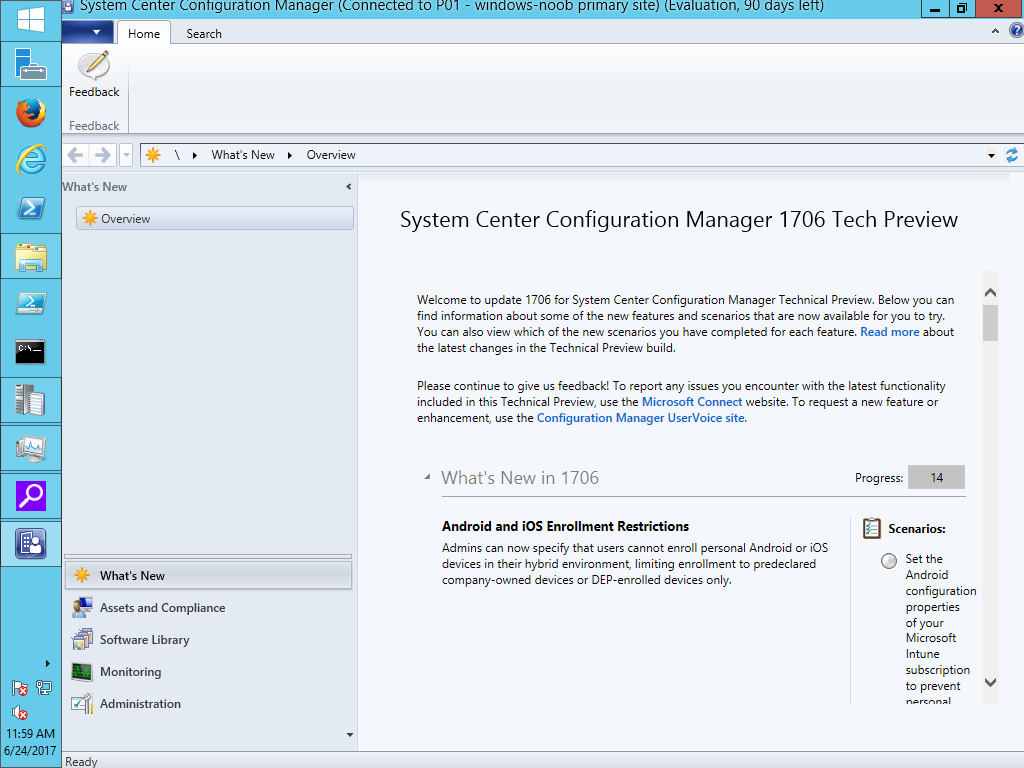Open the navigation history dropdown arrow

click(x=126, y=155)
